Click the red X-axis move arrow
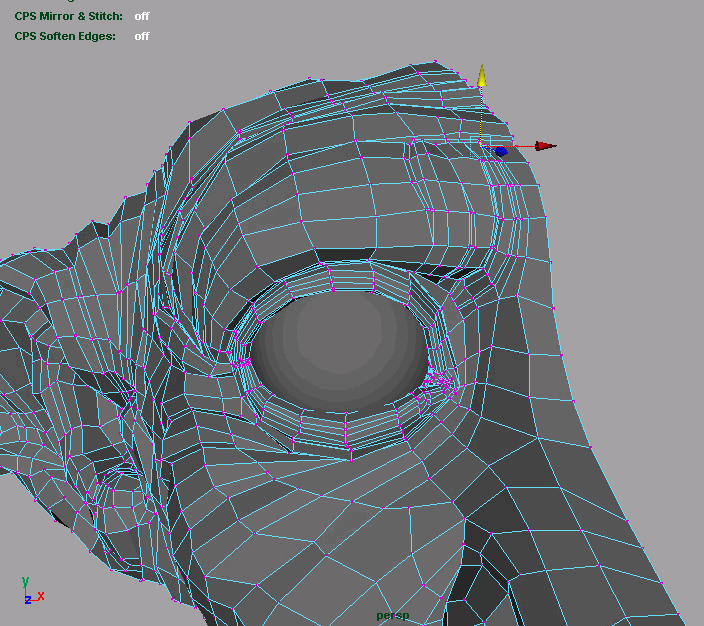The image size is (704, 626). (x=544, y=146)
